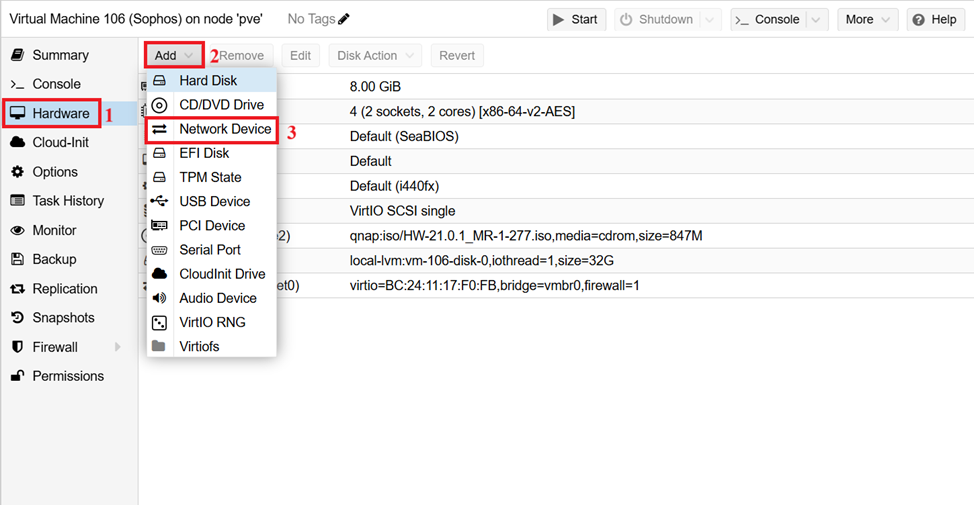Expand the Console options arrow
Viewport: 974px width, 505px height.
816,19
